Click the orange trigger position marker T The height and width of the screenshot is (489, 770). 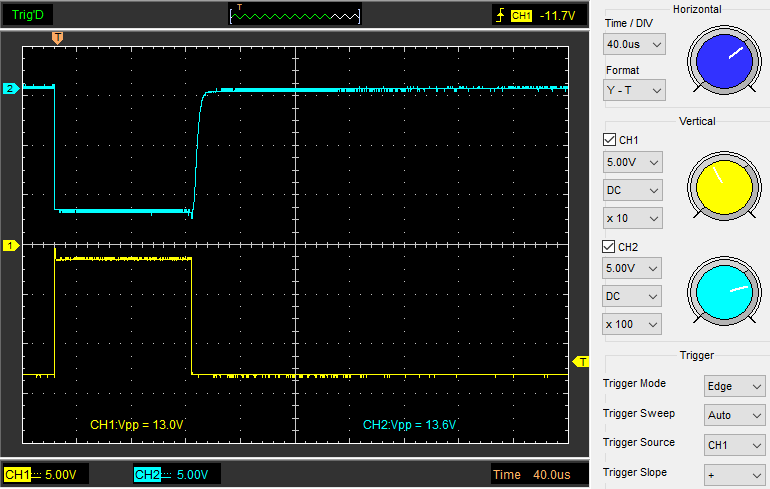[x=57, y=38]
